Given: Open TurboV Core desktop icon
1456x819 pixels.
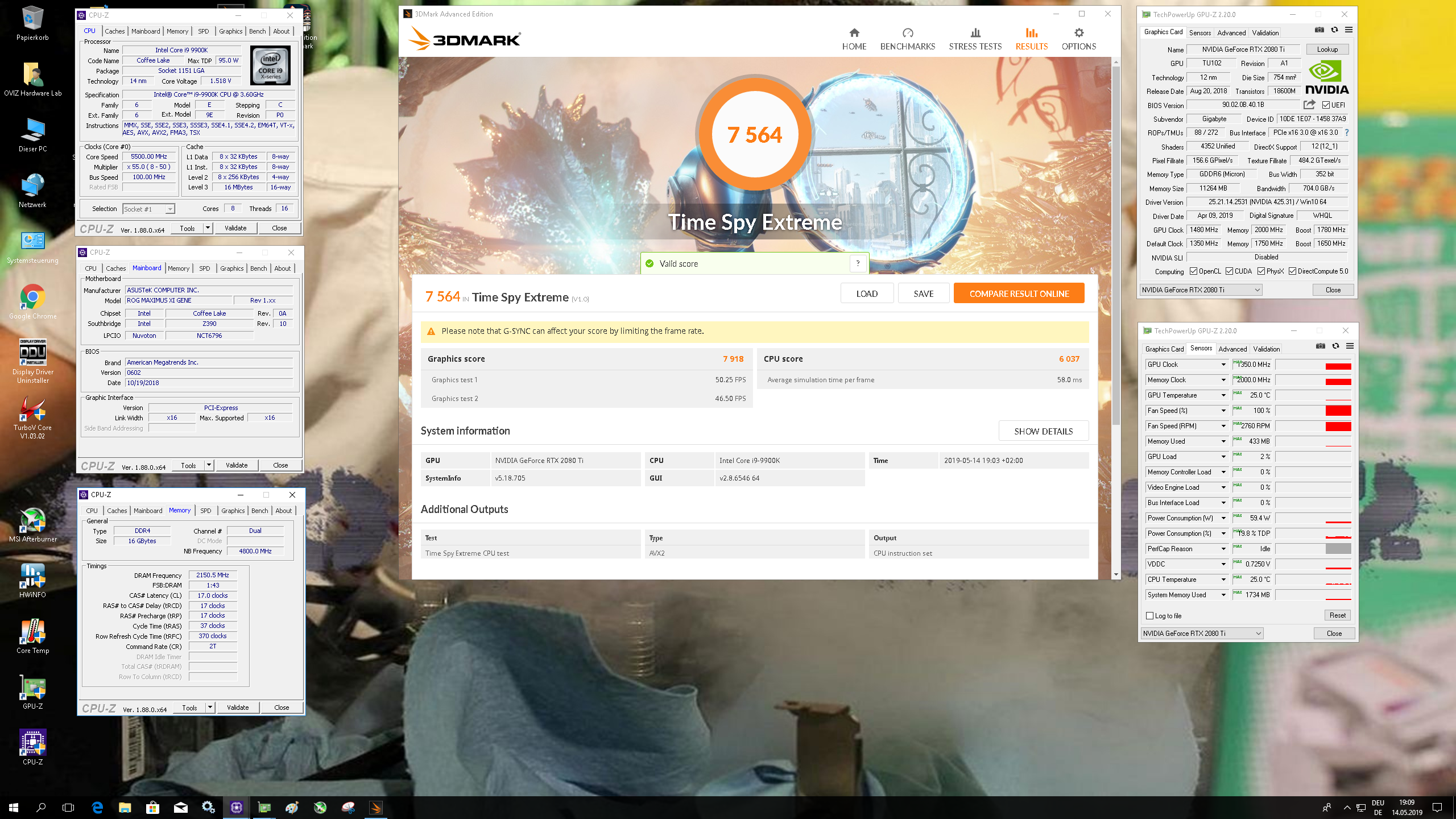Looking at the screenshot, I should pos(32,417).
